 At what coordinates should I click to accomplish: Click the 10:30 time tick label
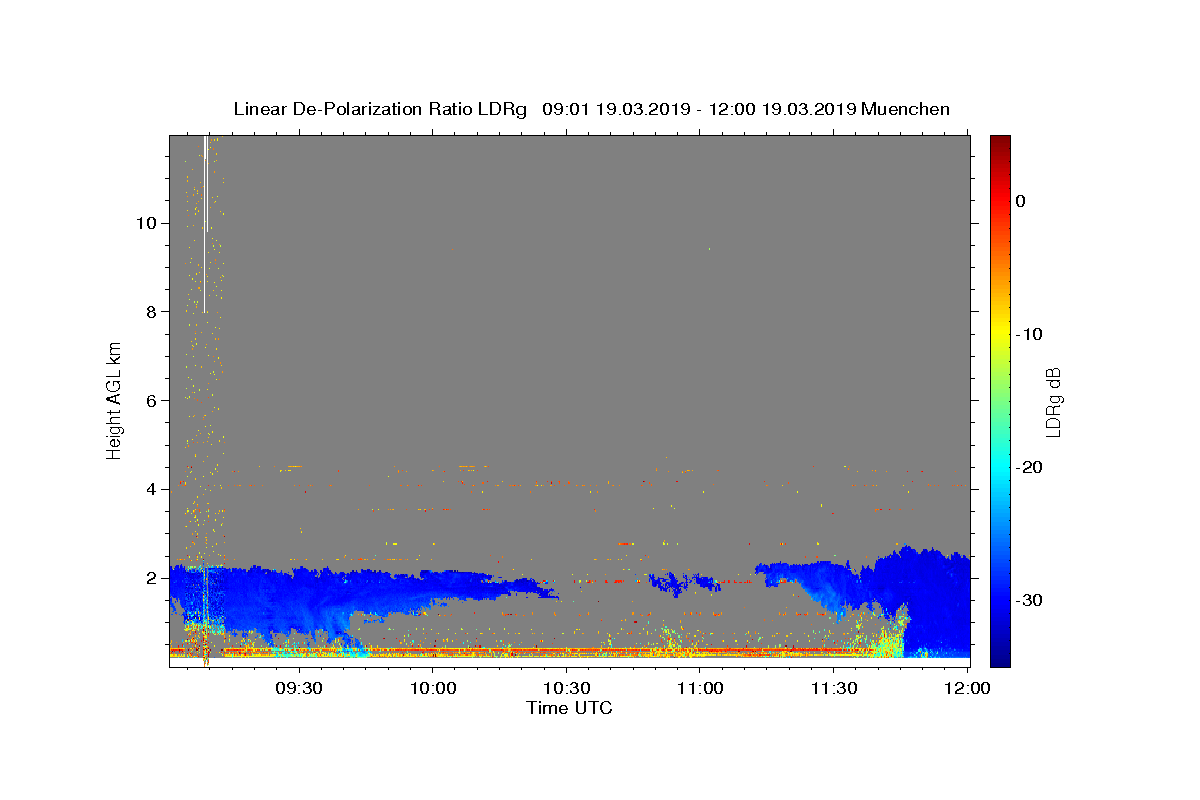tap(566, 689)
